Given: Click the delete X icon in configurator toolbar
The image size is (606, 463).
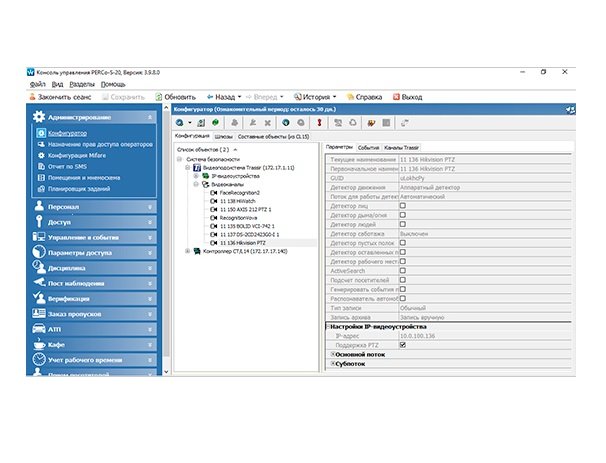Looking at the screenshot, I should click(267, 122).
